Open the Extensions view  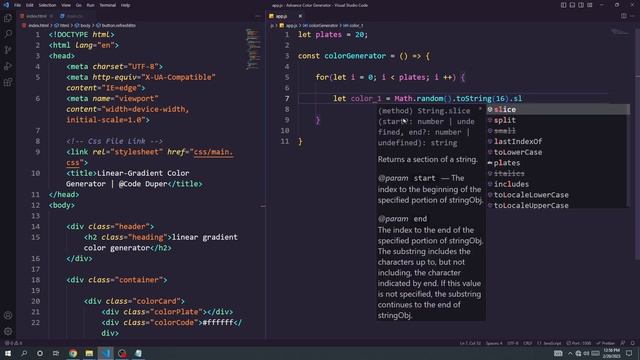click(x=8, y=82)
